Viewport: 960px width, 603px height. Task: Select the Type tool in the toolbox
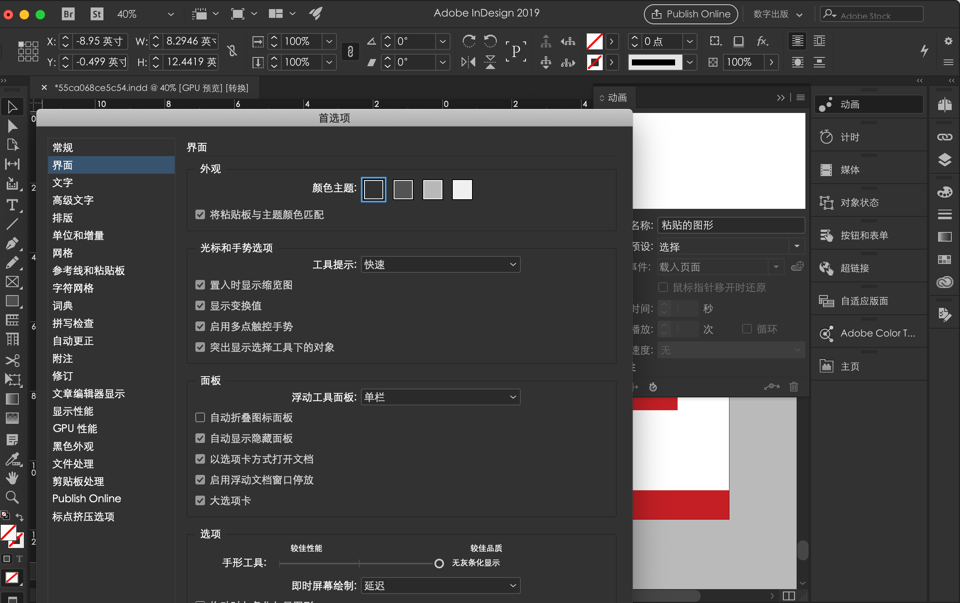pyautogui.click(x=12, y=204)
